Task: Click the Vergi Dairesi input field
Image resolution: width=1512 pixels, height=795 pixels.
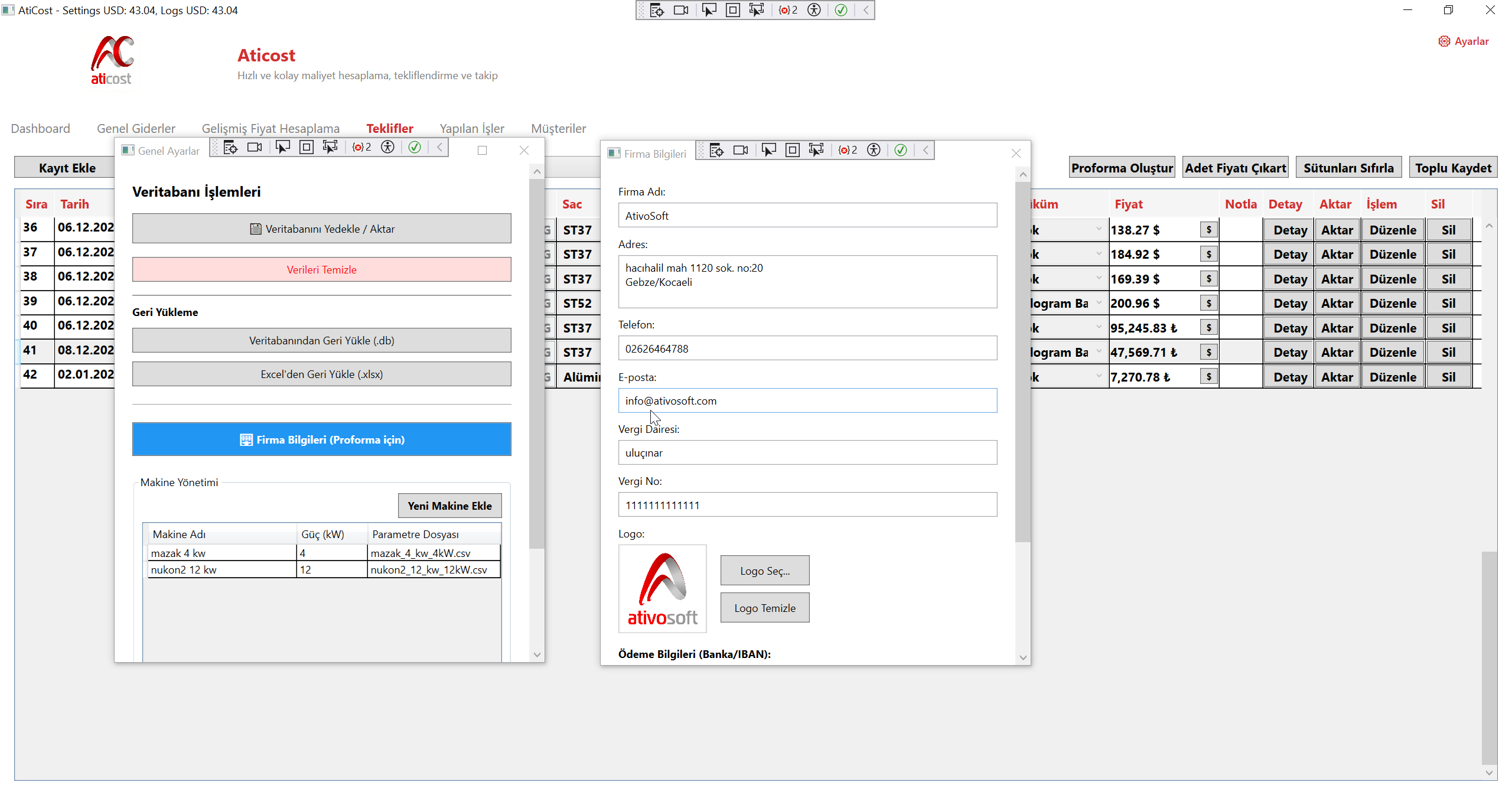Action: point(807,452)
